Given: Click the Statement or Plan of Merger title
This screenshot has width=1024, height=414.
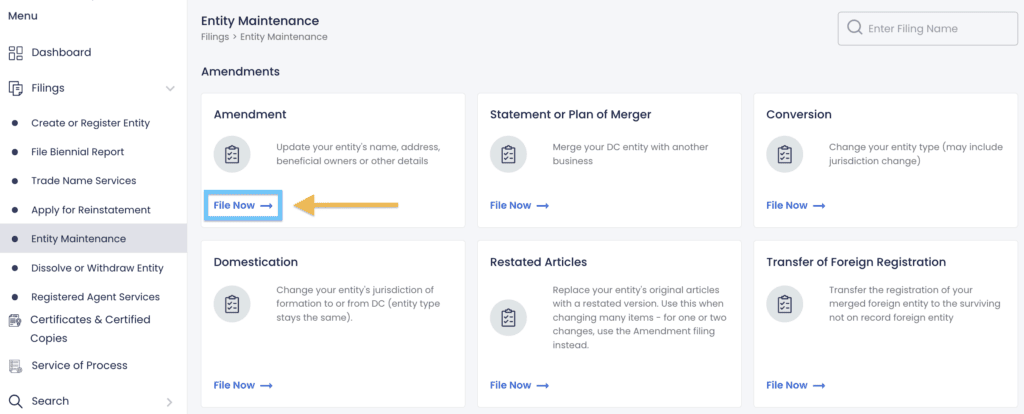Looking at the screenshot, I should [x=570, y=114].
